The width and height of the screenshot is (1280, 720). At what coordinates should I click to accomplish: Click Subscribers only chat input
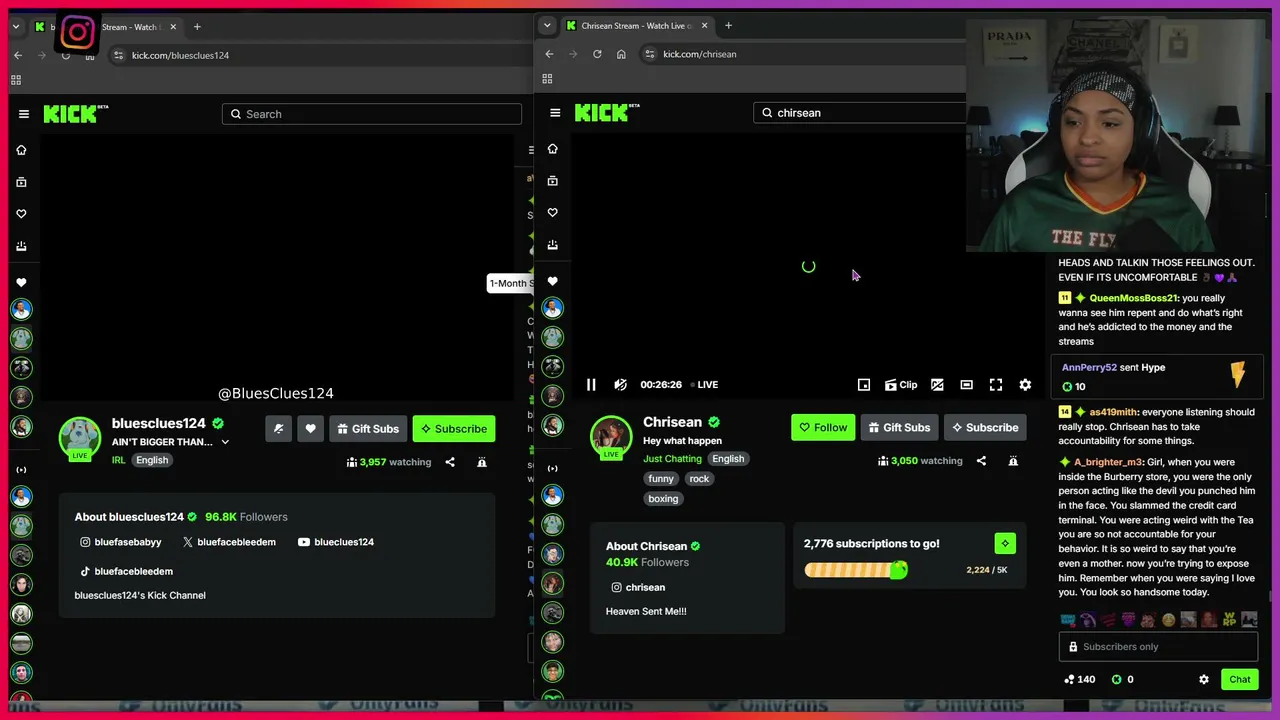[1158, 647]
